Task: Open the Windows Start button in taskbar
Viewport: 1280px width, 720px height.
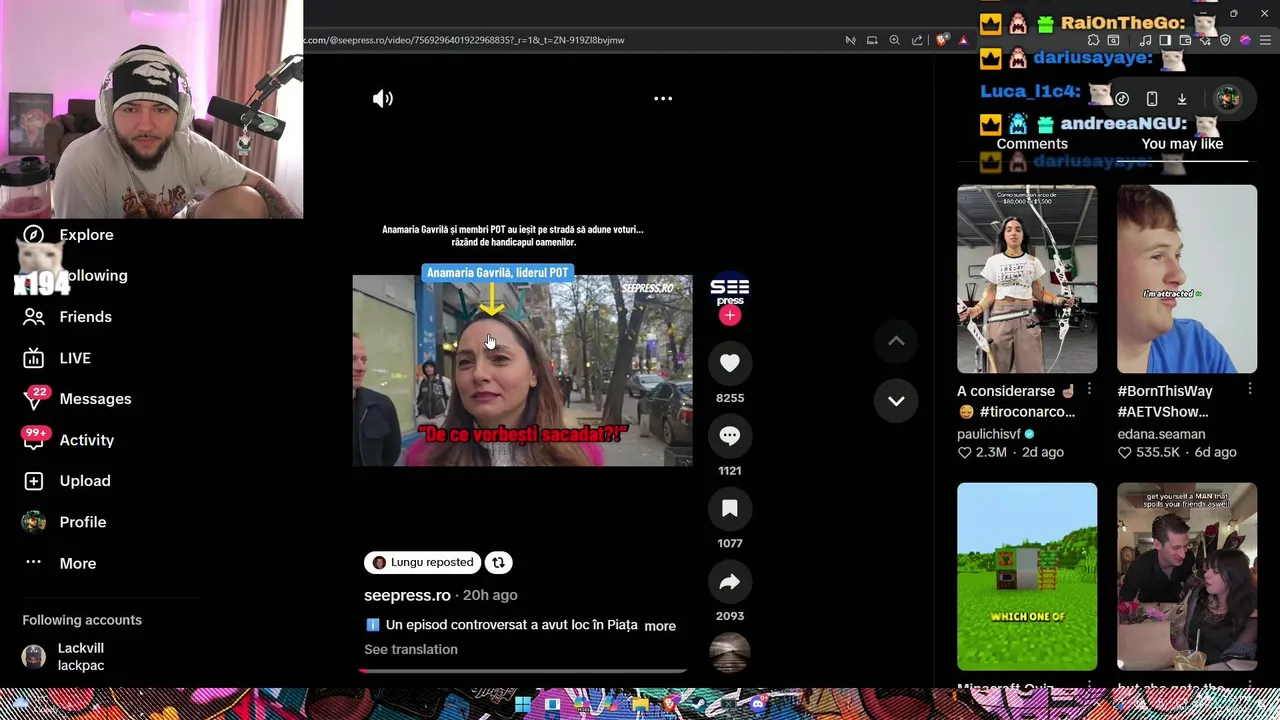Action: (x=523, y=704)
